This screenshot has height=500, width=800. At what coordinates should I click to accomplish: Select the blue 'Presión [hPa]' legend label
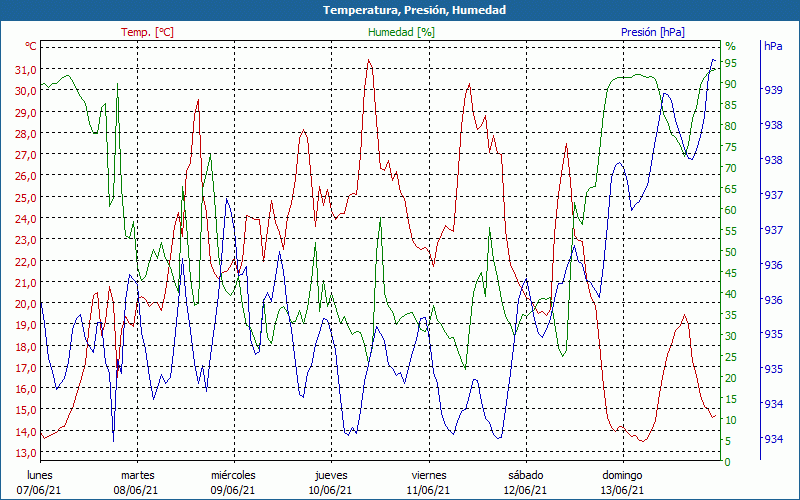[653, 32]
